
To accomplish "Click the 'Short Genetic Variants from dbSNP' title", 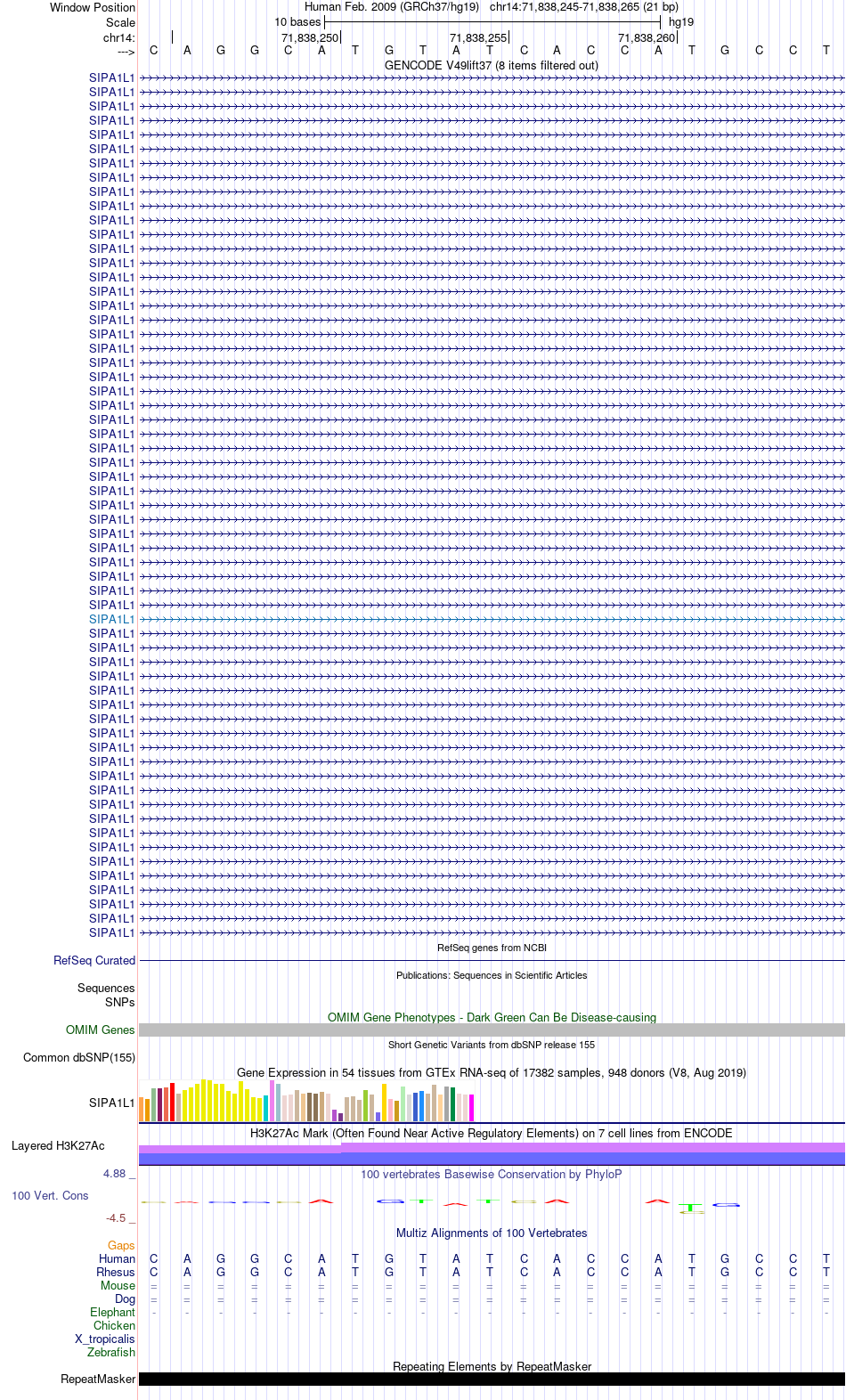I will point(492,1045).
